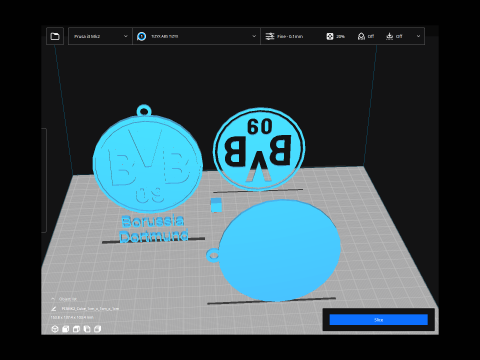Screen dimensions: 480x360
Task: Click the job name ending in Cube text
Action: [90, 309]
